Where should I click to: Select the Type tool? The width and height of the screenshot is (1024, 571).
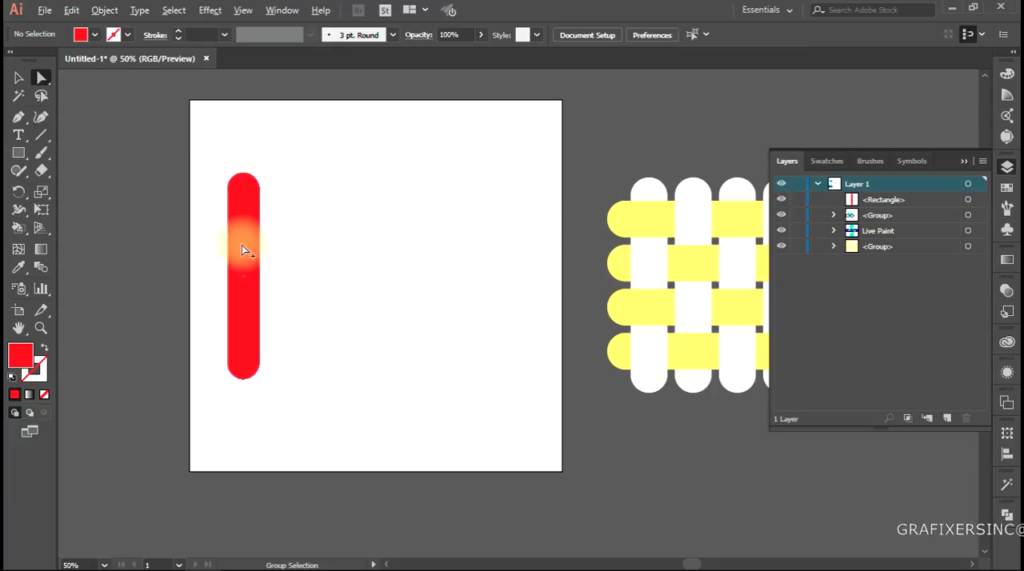pos(18,135)
